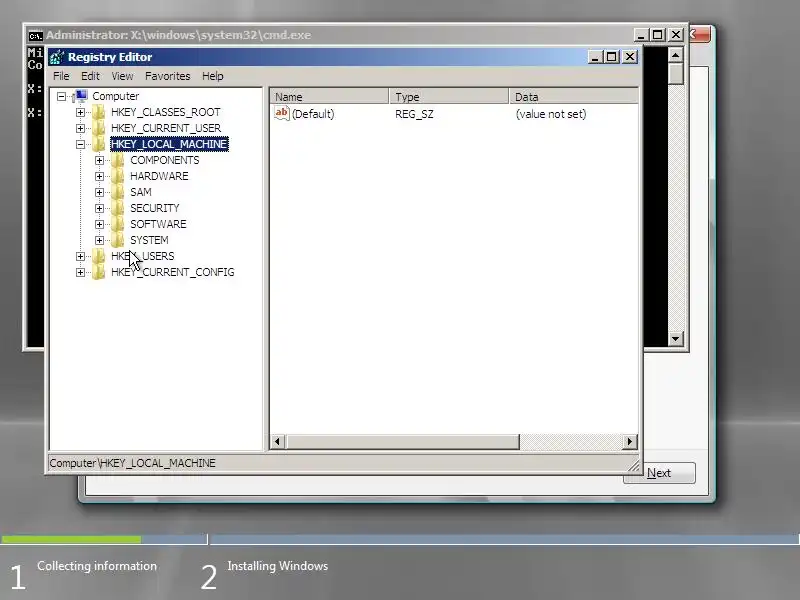Screen dimensions: 800x600
Task: Click the horizontal scrollbar thumb in values pane
Action: coord(403,442)
